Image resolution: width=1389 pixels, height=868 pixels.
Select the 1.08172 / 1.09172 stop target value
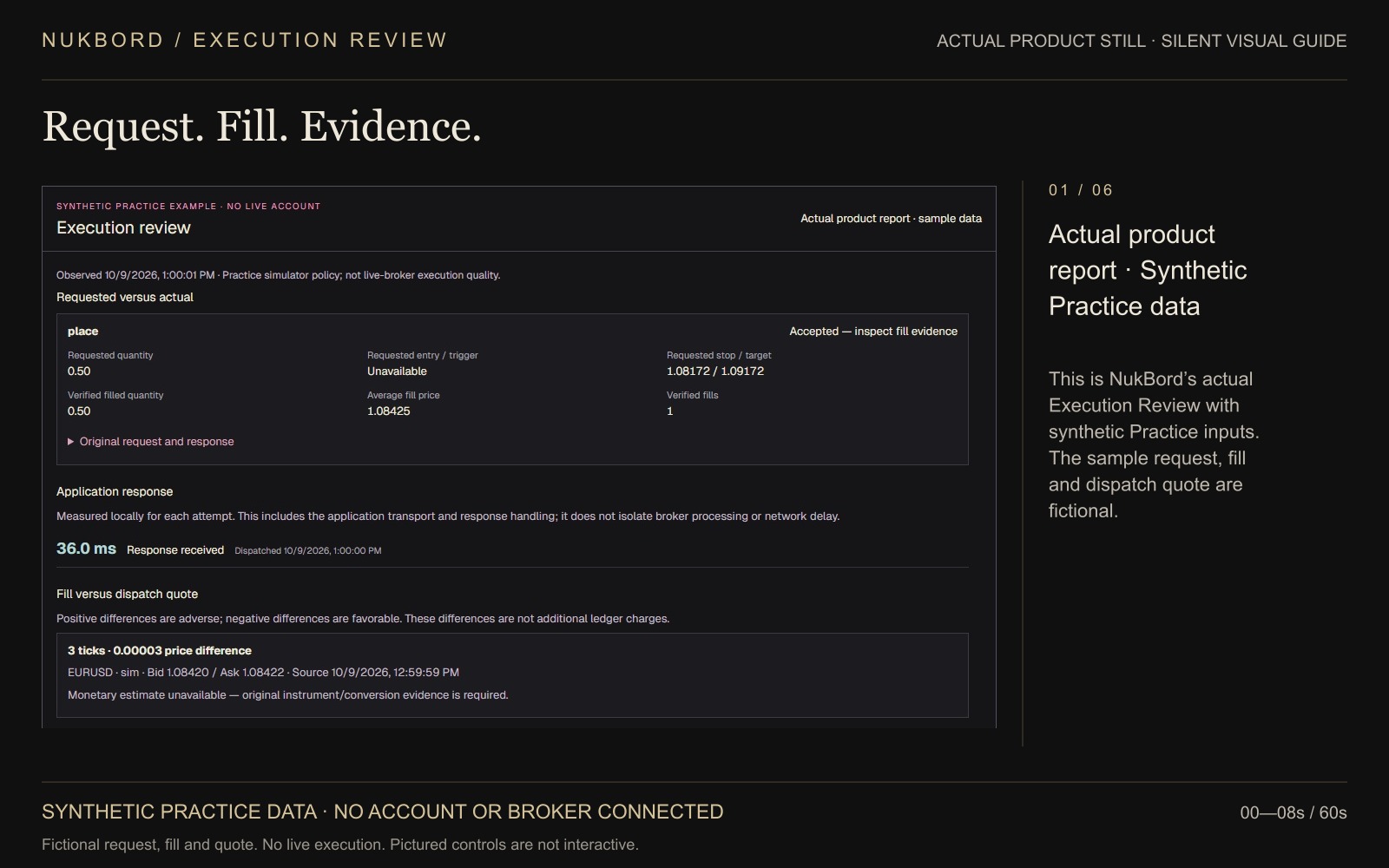[715, 372]
